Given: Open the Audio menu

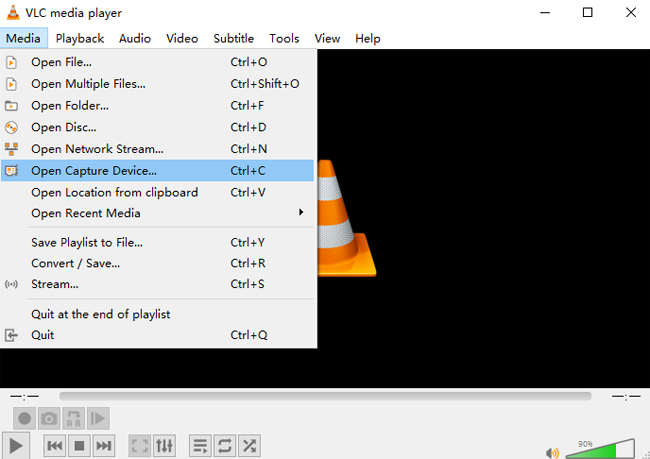Looking at the screenshot, I should (x=135, y=38).
